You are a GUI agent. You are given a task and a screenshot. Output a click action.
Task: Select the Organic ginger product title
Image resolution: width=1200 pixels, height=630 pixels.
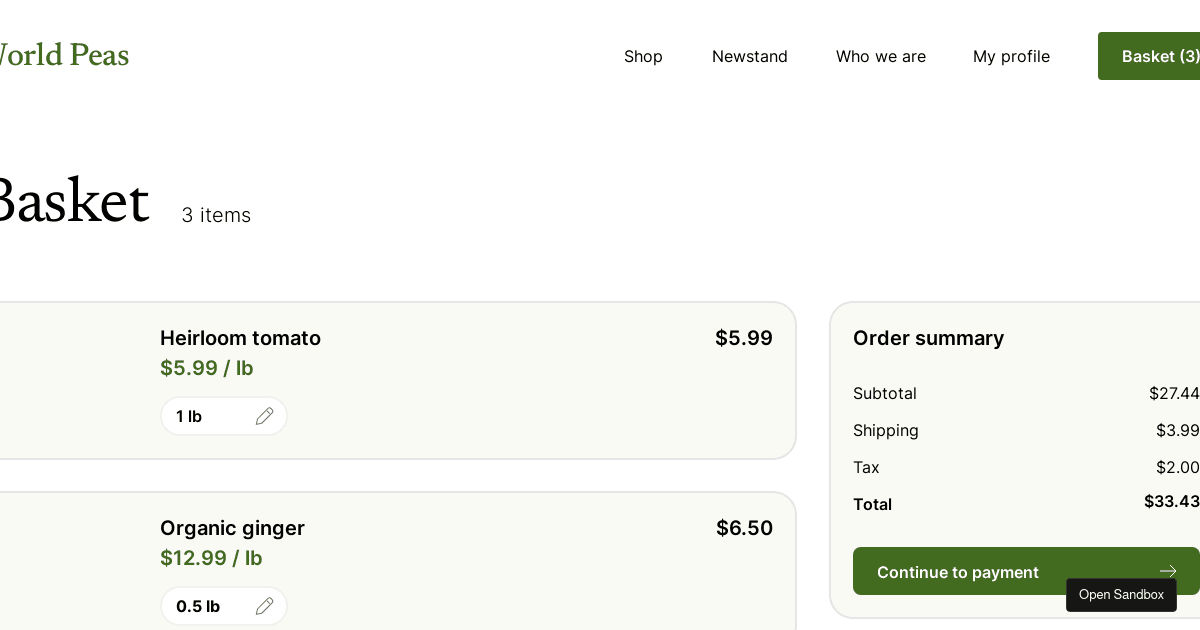click(x=232, y=528)
